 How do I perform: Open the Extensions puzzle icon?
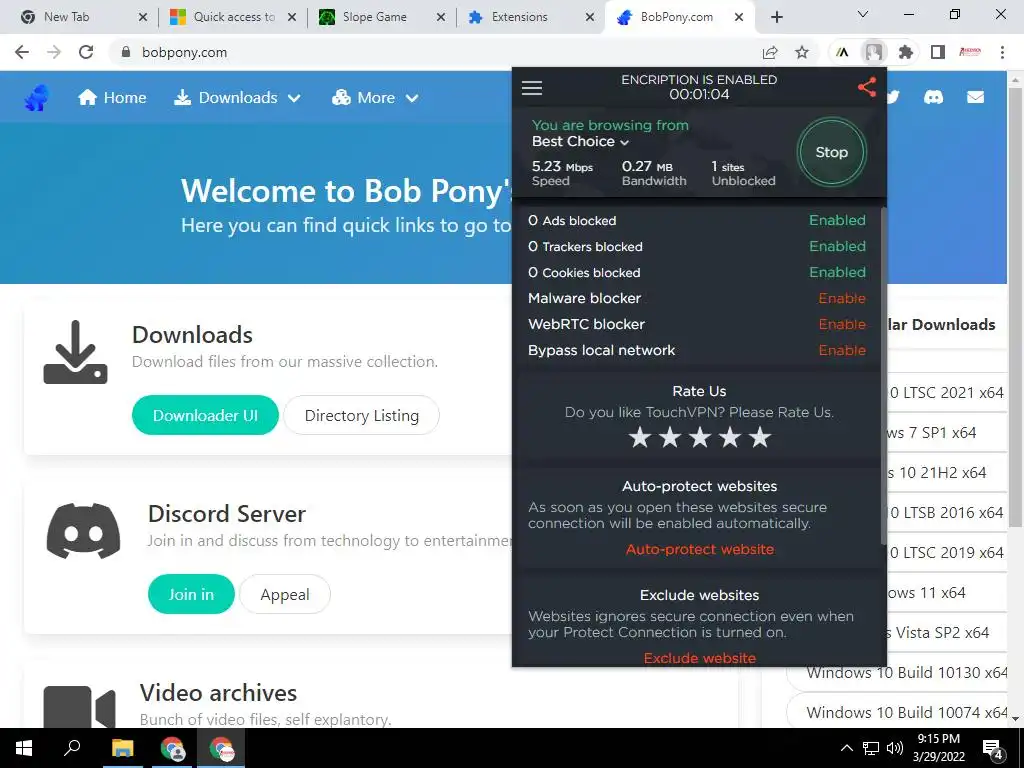point(905,52)
